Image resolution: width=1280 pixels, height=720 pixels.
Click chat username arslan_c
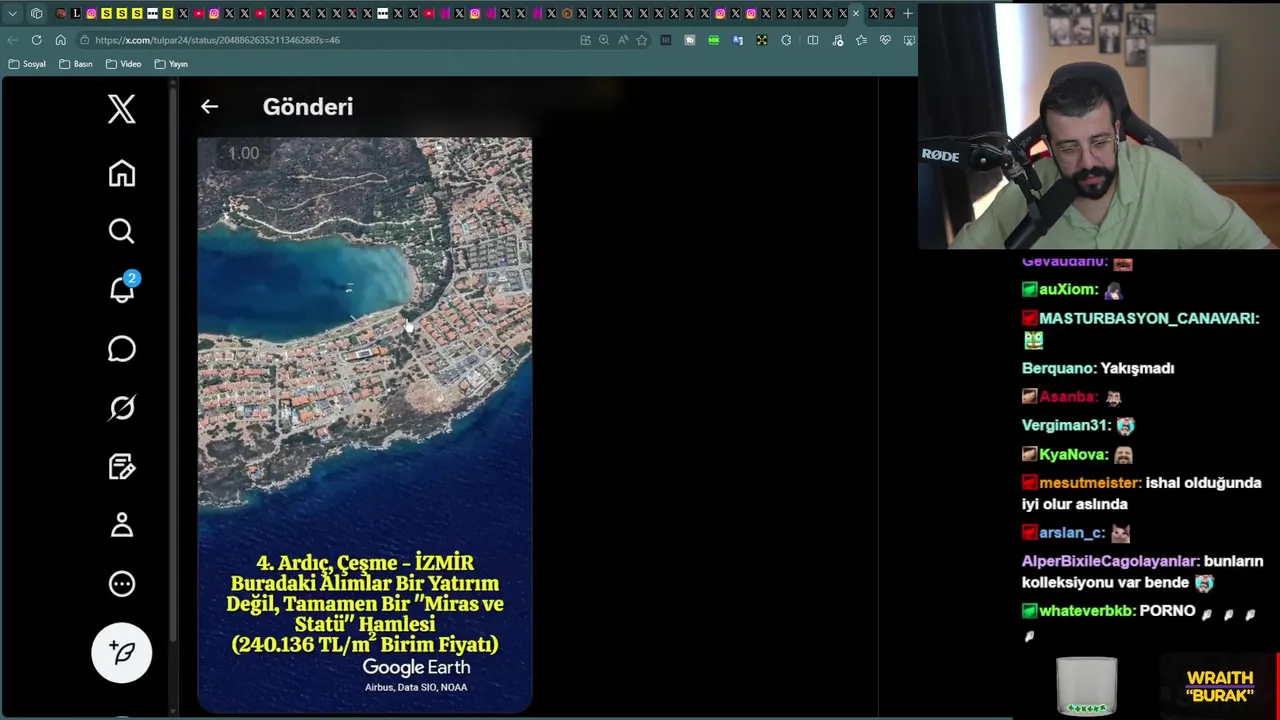[x=1071, y=533]
